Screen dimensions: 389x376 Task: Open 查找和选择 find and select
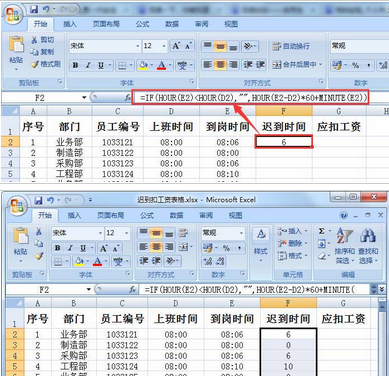point(368,245)
